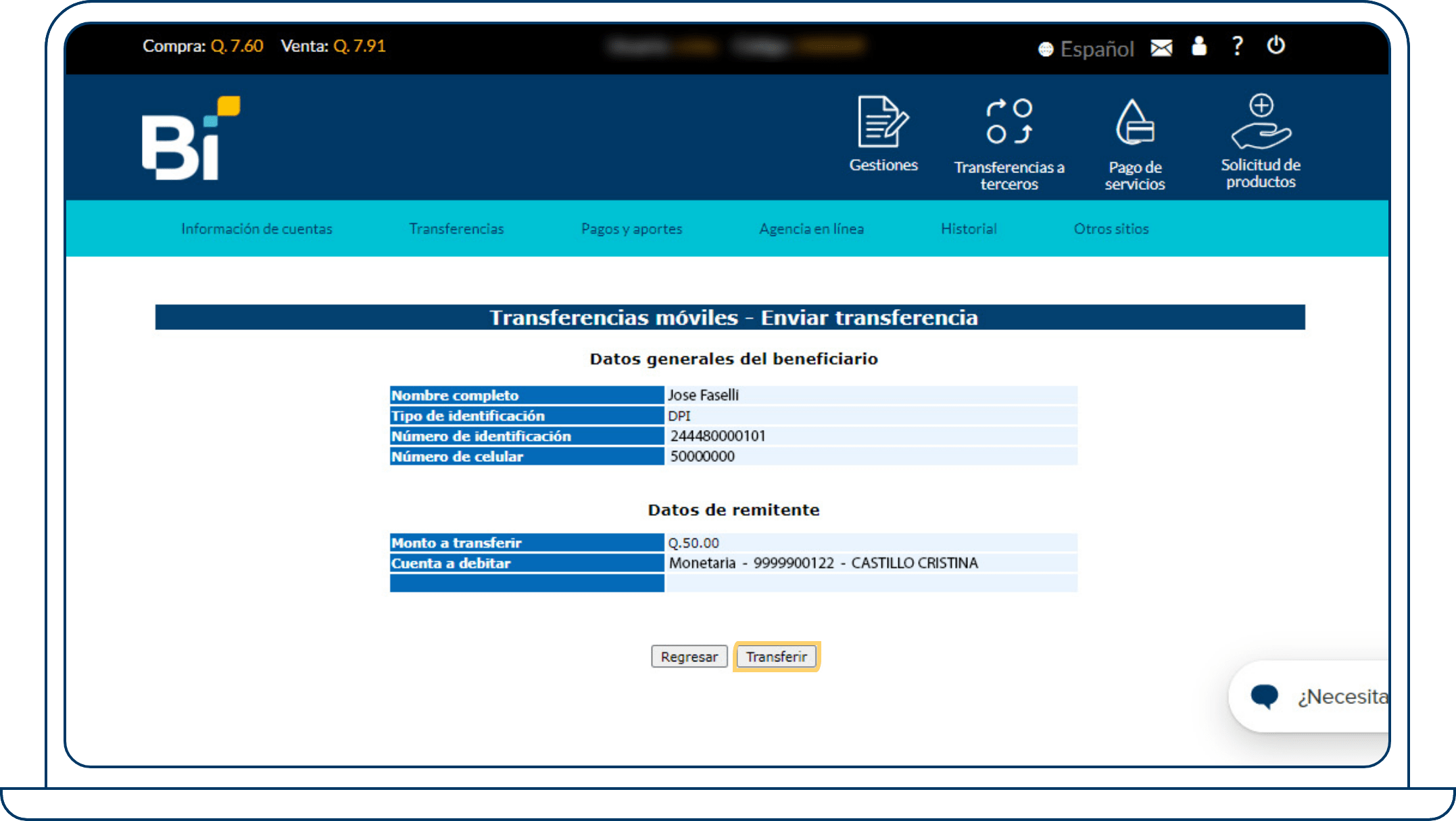
Task: Open the Historial menu
Action: [969, 229]
